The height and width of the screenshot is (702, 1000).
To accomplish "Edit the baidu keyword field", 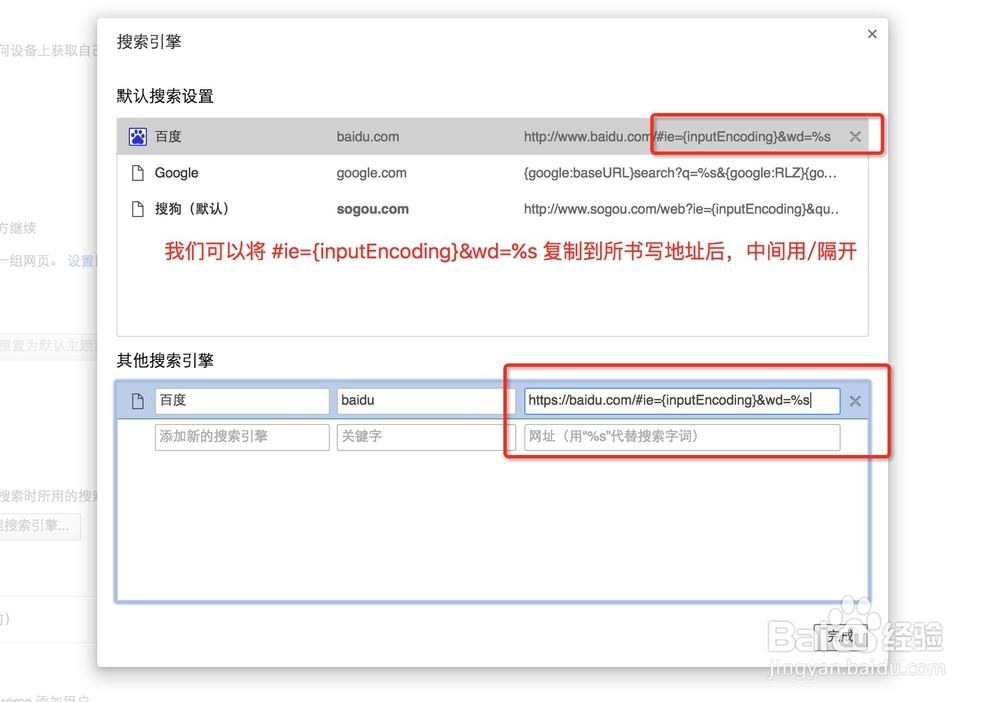I will (425, 401).
